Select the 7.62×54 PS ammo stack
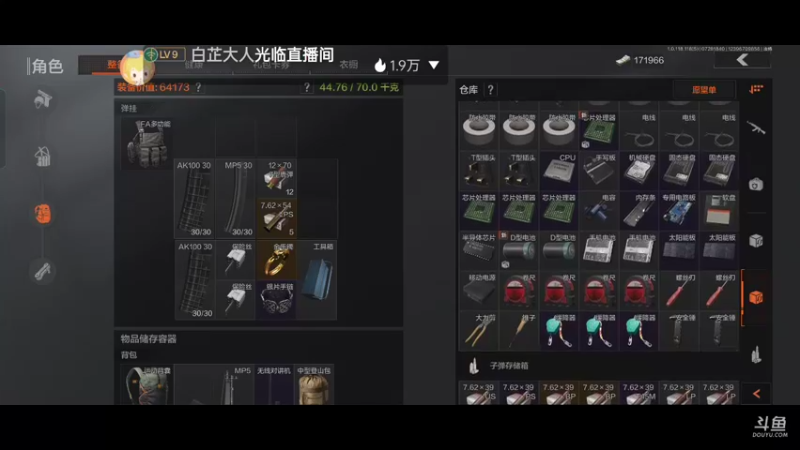800x450 pixels. click(277, 218)
